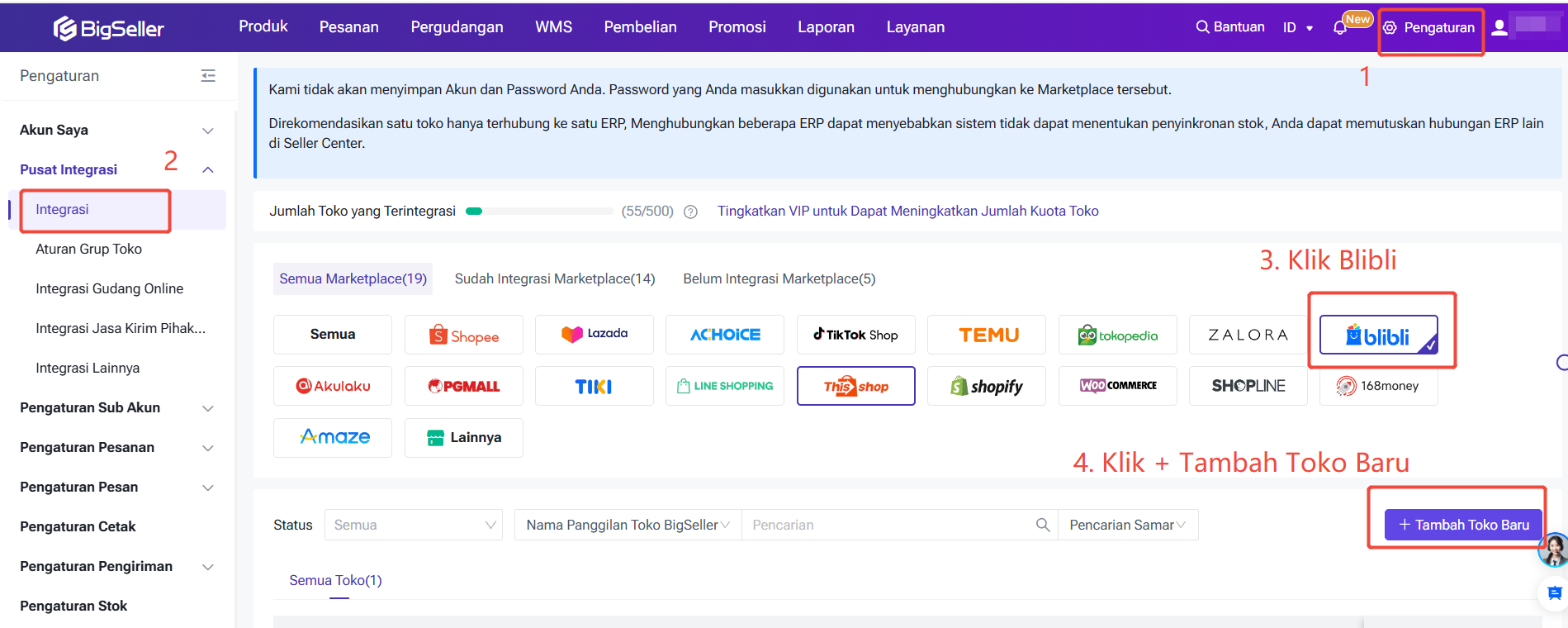Open the Pesanan menu

(348, 27)
